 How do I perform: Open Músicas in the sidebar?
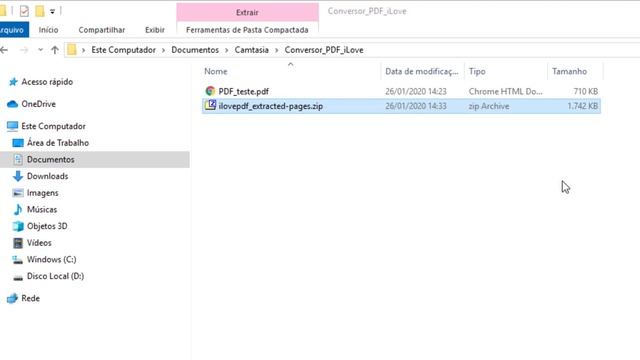(x=42, y=209)
